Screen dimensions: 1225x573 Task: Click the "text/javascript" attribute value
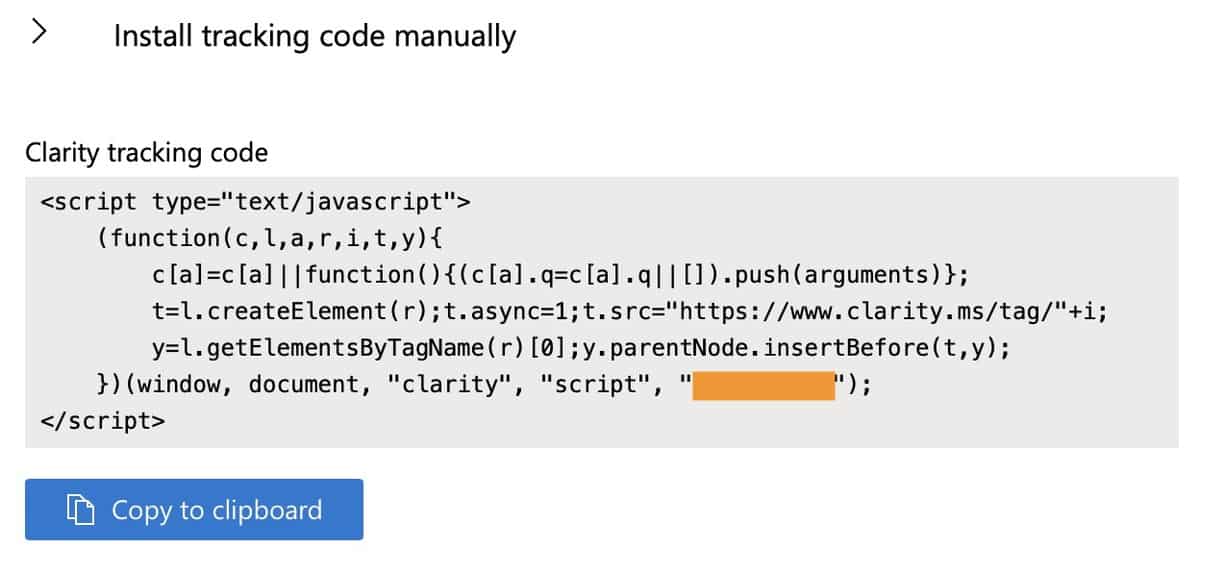pos(338,202)
